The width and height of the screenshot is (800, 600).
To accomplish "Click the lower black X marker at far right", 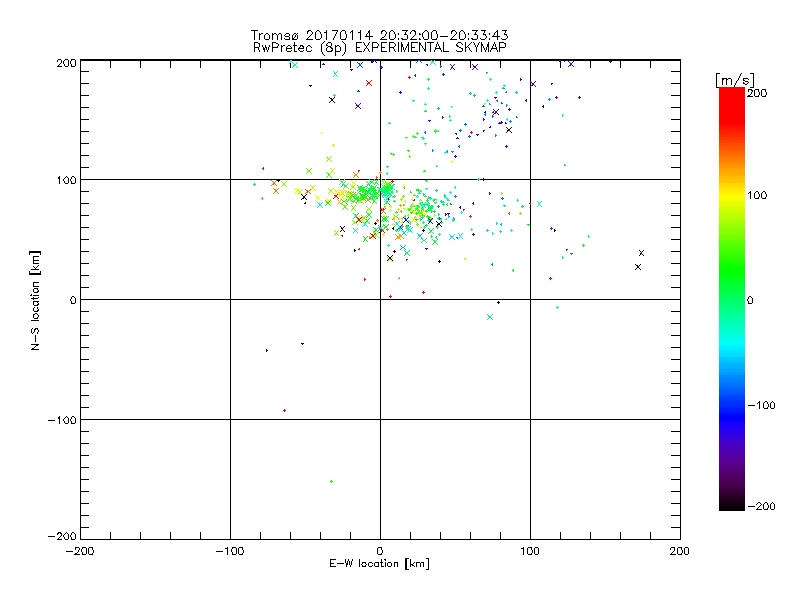I will pos(638,267).
